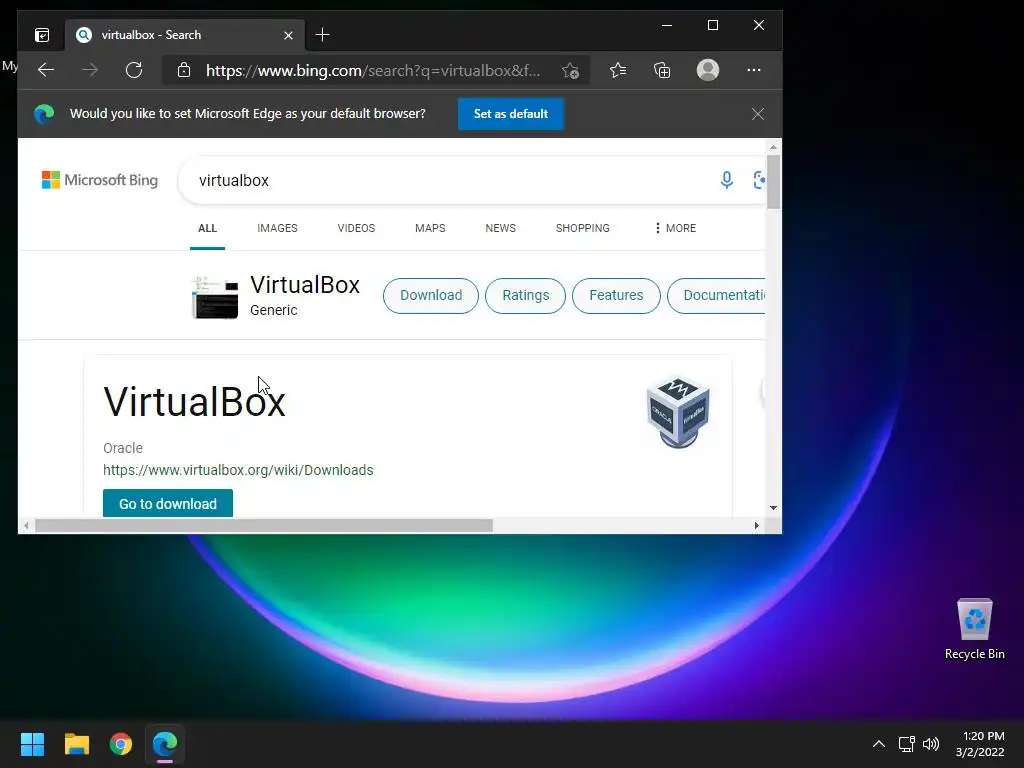The width and height of the screenshot is (1024, 768).
Task: Click the scroll up arrow
Action: pyautogui.click(x=773, y=147)
